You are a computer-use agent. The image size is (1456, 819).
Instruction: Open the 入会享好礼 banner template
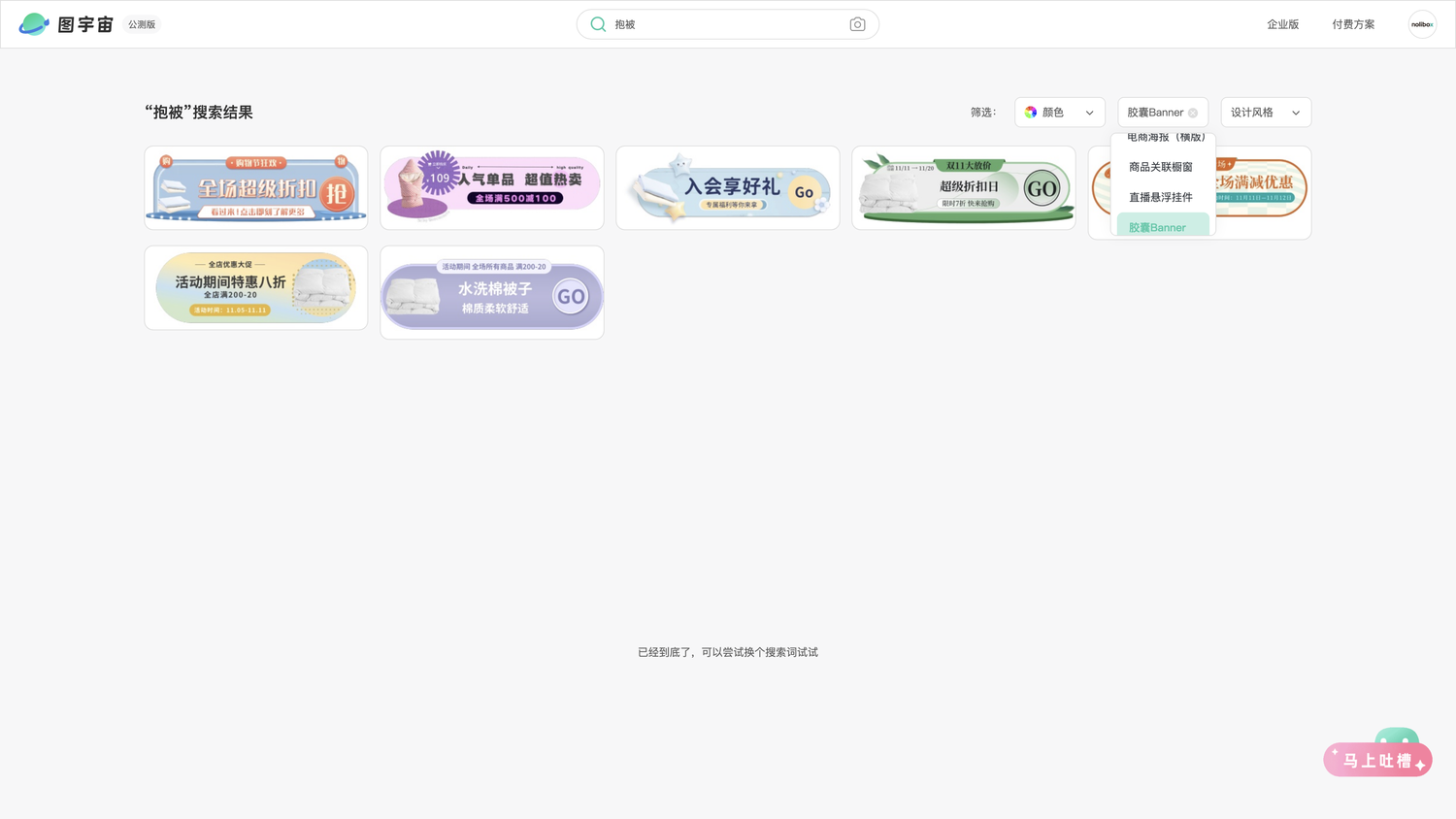[x=728, y=188]
